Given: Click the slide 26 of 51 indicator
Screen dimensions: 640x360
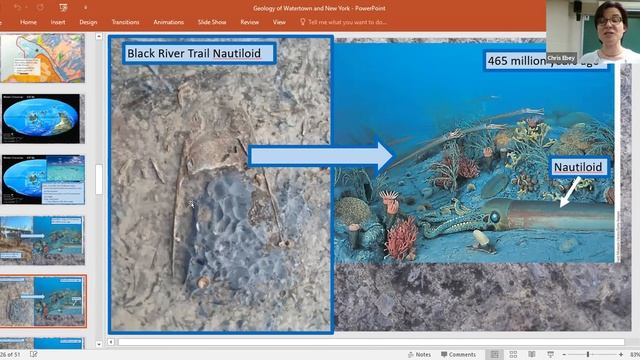Looking at the screenshot, I should (10, 354).
